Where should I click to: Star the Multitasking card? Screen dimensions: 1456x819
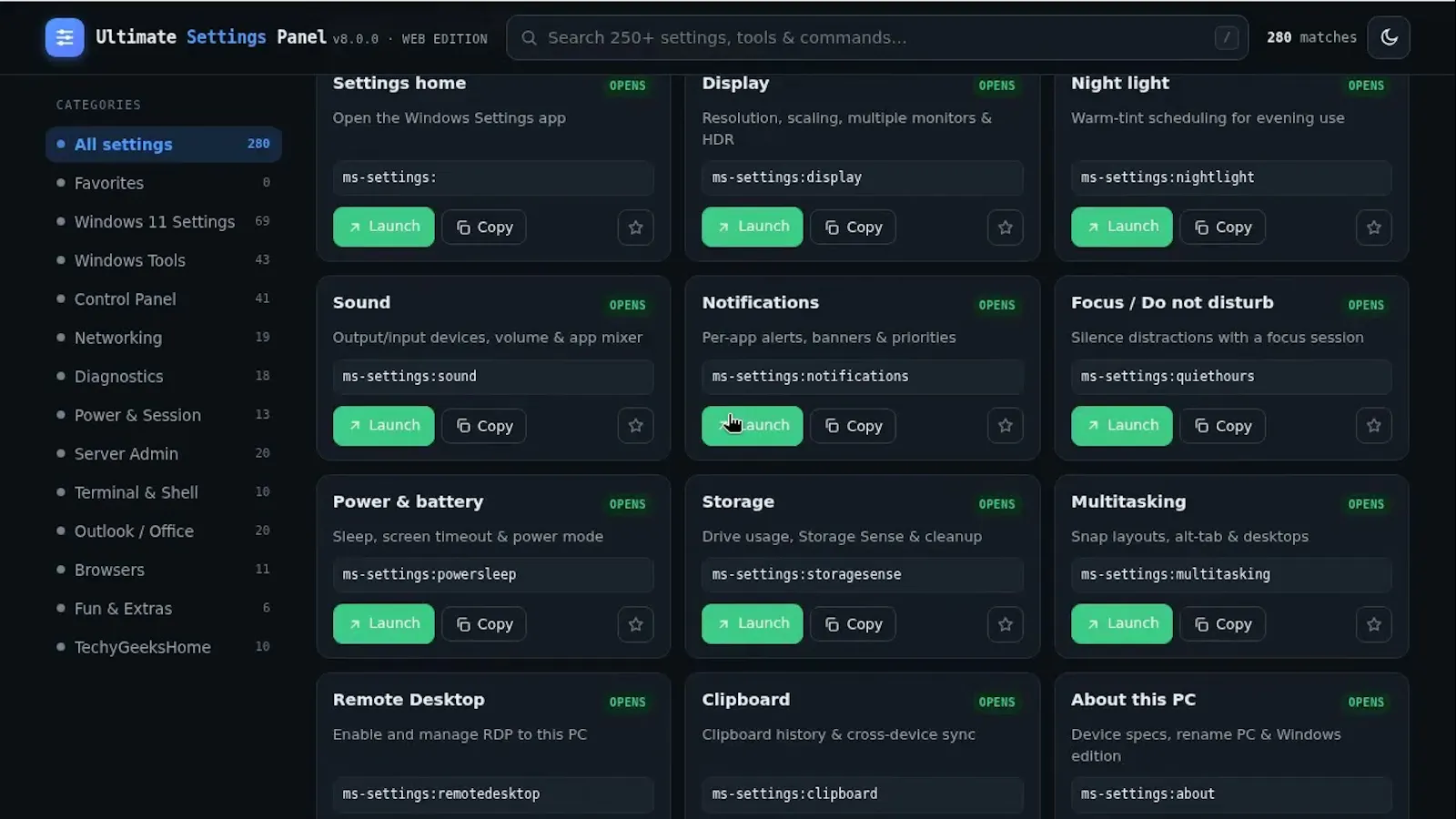[1374, 624]
